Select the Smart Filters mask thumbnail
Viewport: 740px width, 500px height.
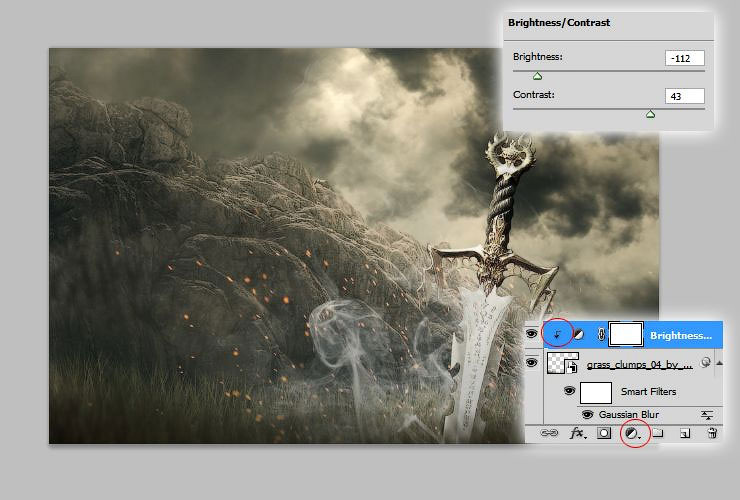(596, 392)
